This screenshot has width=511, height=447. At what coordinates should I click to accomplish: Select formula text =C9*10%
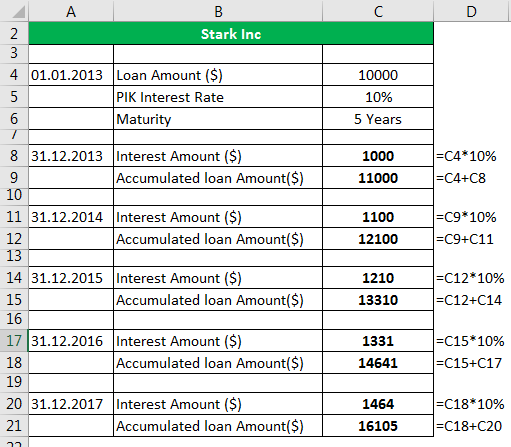click(x=466, y=217)
